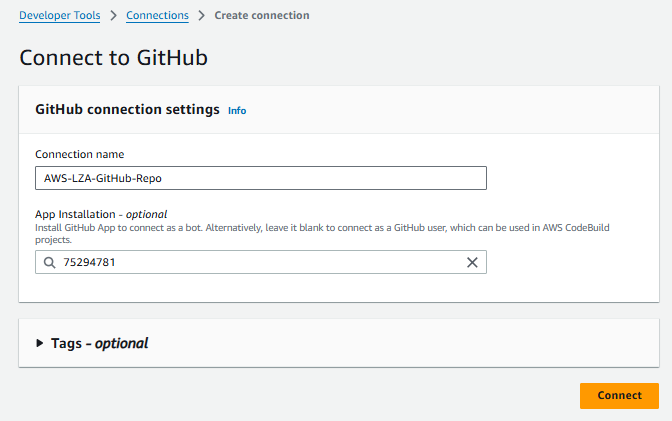The height and width of the screenshot is (421, 672).
Task: Click the Tags - optional label
Action: (99, 343)
